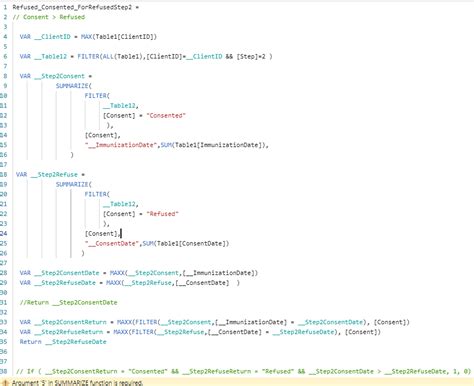This screenshot has width=474, height=386.
Task: Click the "__Step2Consent" variable declaration on line 8
Action: pyautogui.click(x=59, y=76)
